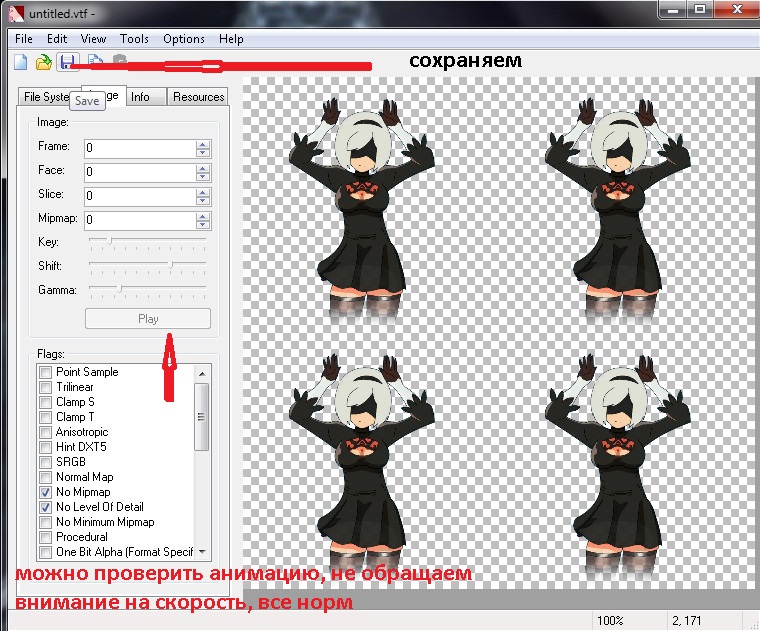The height and width of the screenshot is (631, 760).
Task: Click the Copy toolbar icon
Action: pos(95,61)
